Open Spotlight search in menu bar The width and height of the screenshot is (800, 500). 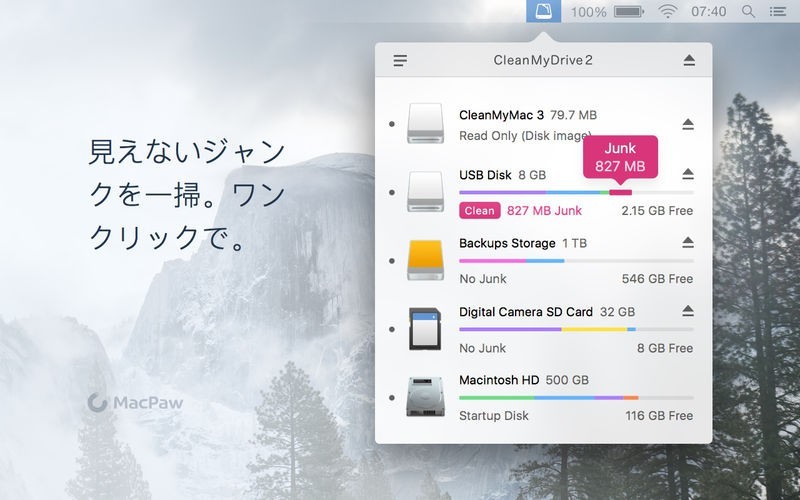[748, 11]
